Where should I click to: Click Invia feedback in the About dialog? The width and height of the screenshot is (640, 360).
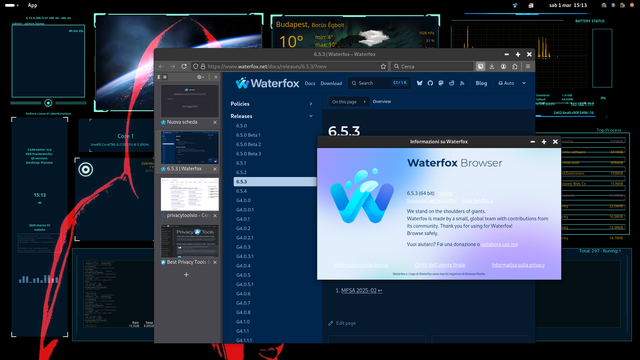pos(477,201)
